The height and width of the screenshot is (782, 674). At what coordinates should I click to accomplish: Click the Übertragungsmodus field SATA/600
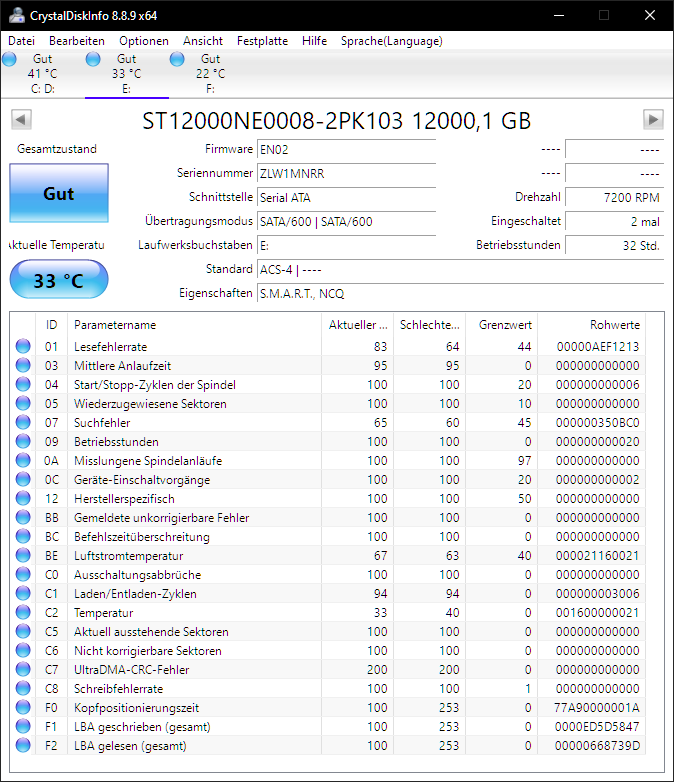(347, 221)
